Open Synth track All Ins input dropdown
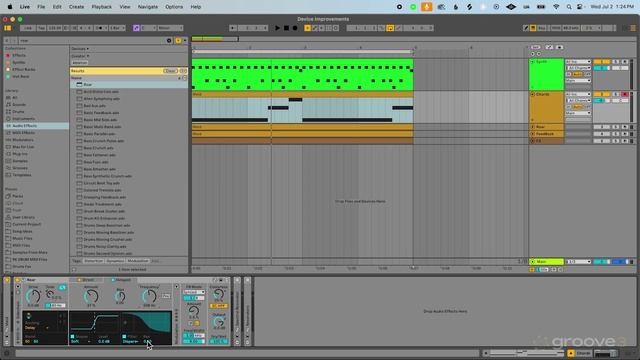640x360 pixels. (578, 62)
